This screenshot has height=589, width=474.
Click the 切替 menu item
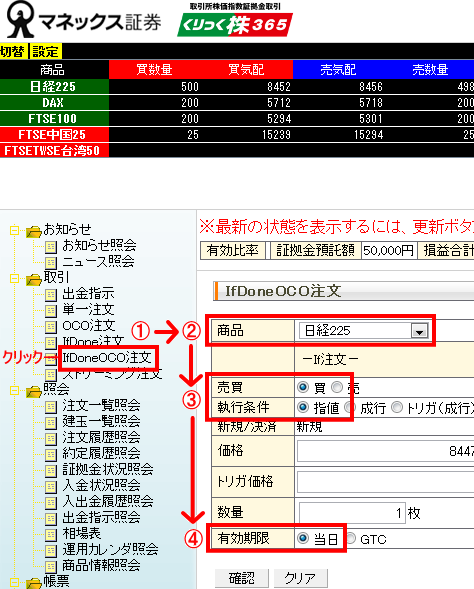(13, 51)
